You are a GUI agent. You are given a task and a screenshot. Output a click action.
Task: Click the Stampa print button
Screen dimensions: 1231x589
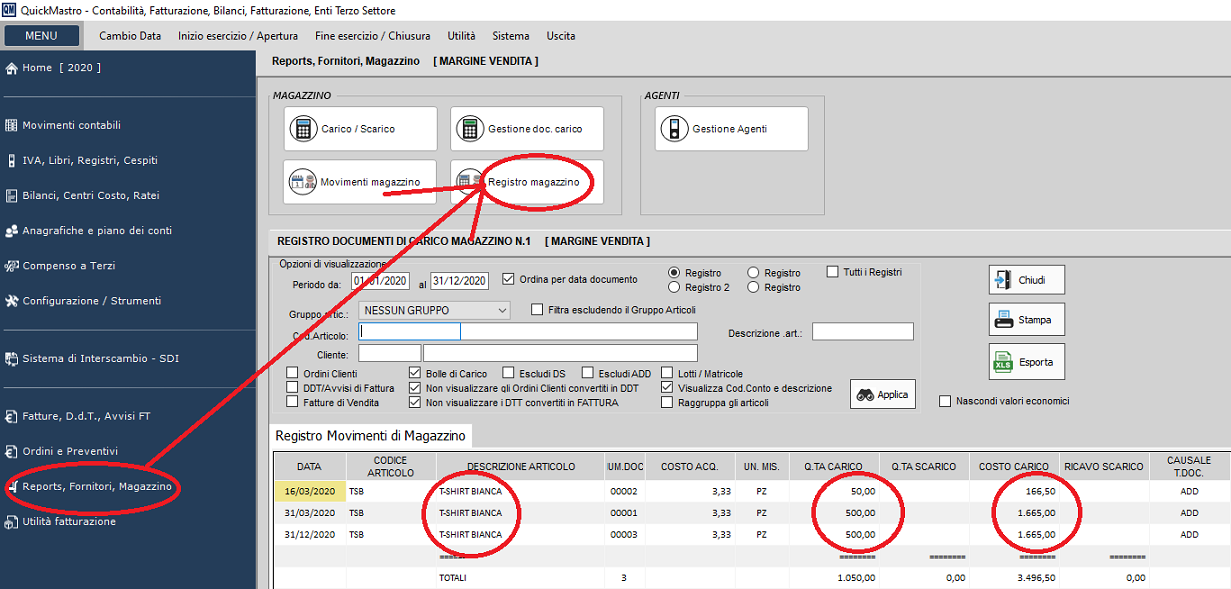pyautogui.click(x=1027, y=320)
